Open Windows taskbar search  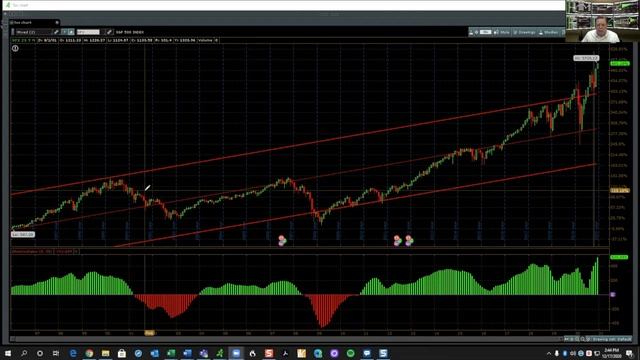[24, 353]
